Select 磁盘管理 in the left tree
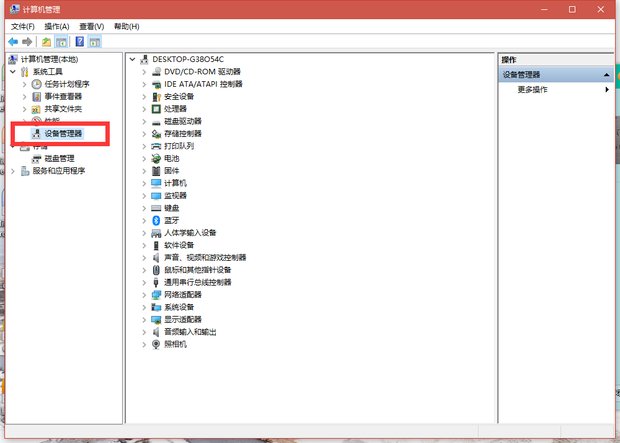The width and height of the screenshot is (620, 443). click(x=59, y=158)
